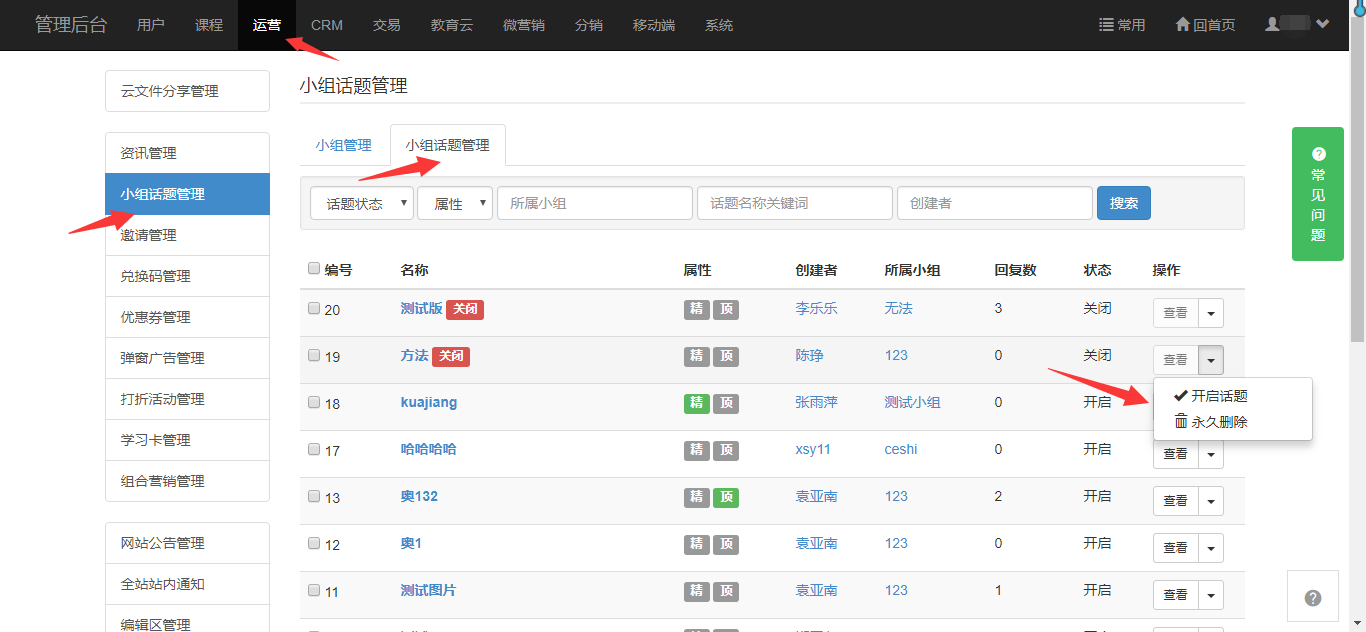Check the select-all checkbox beside 编号
Image resolution: width=1366 pixels, height=632 pixels.
(x=314, y=269)
